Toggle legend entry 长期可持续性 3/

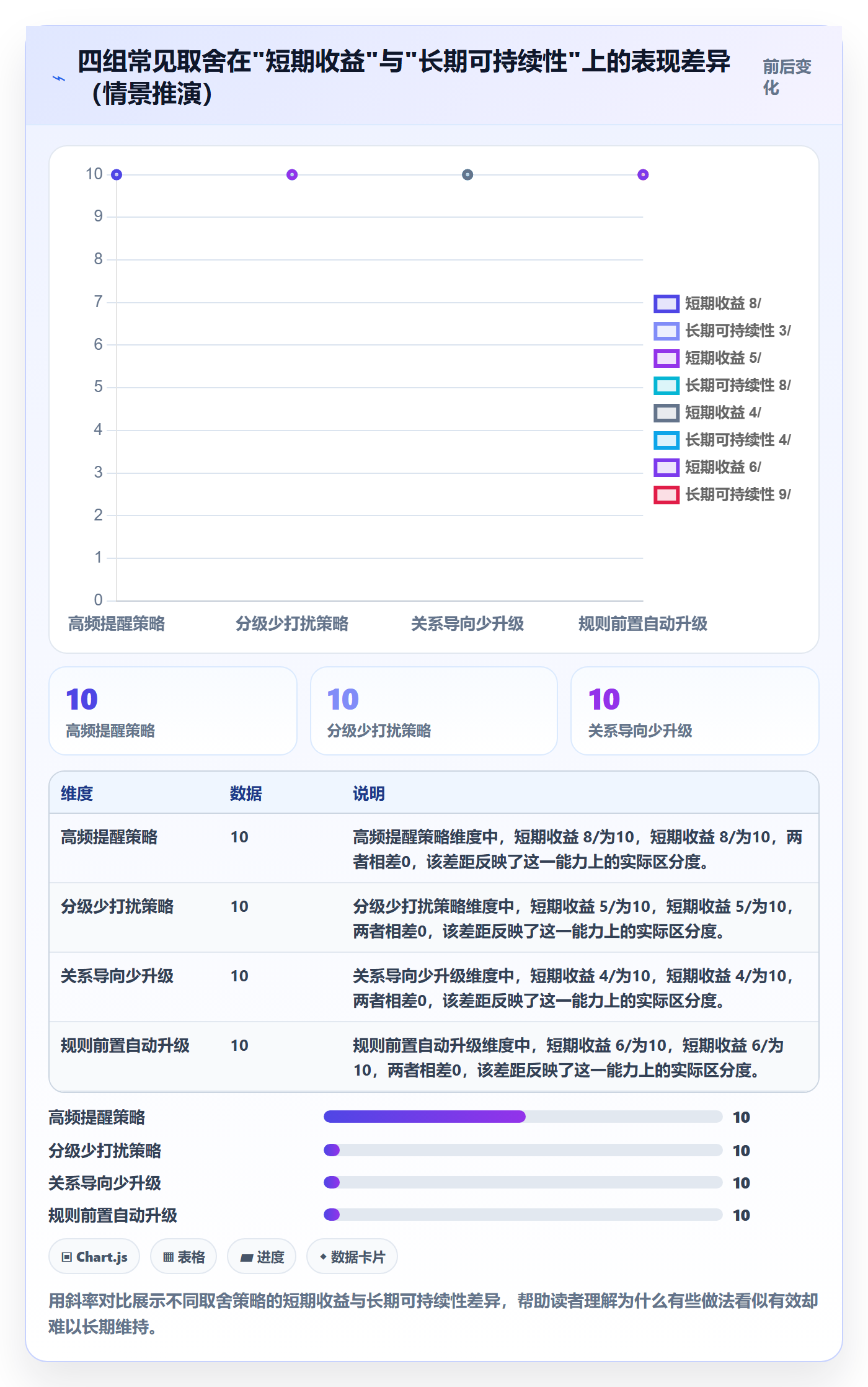pos(722,331)
